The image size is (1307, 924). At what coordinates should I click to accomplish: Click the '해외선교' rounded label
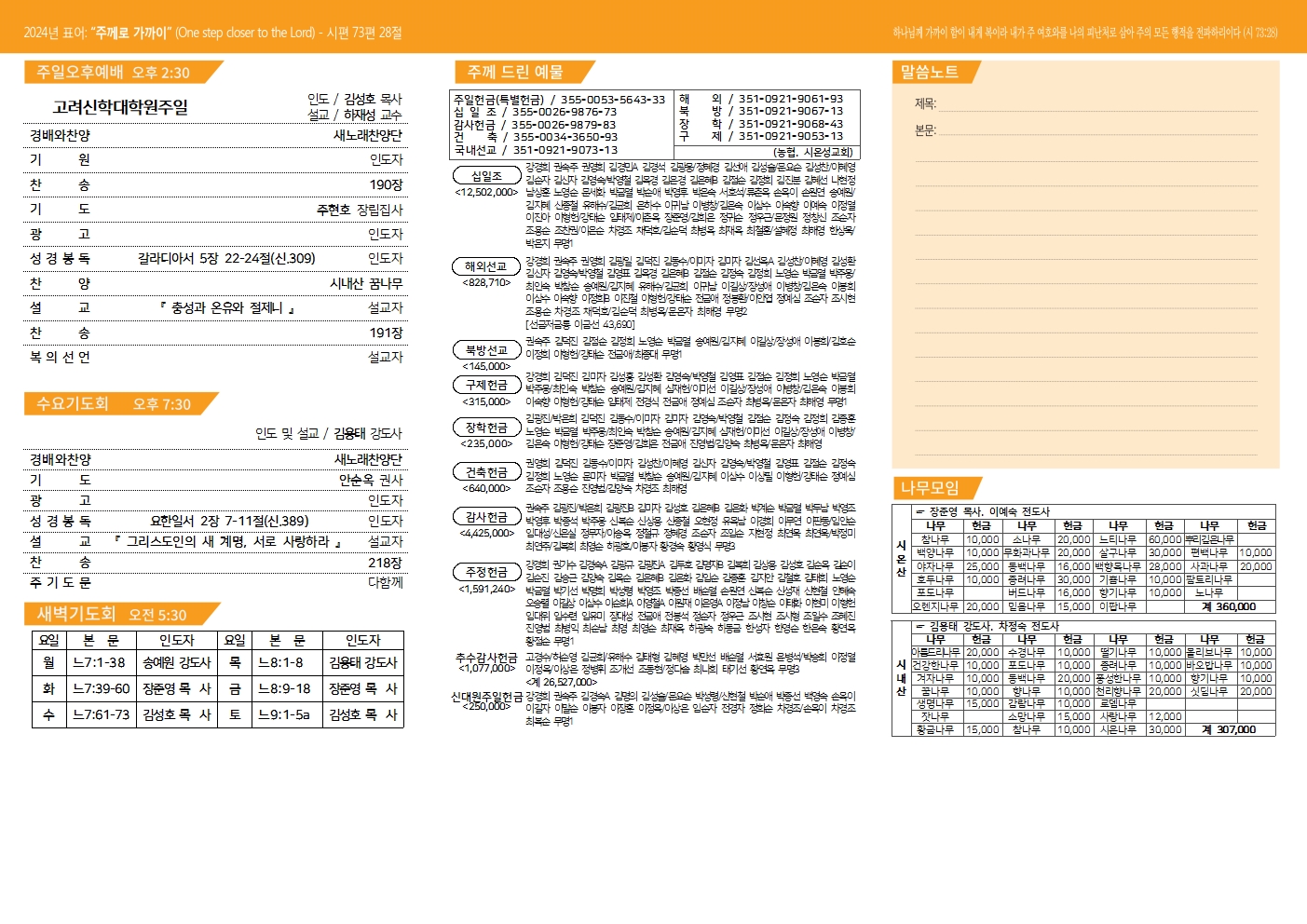pyautogui.click(x=486, y=266)
